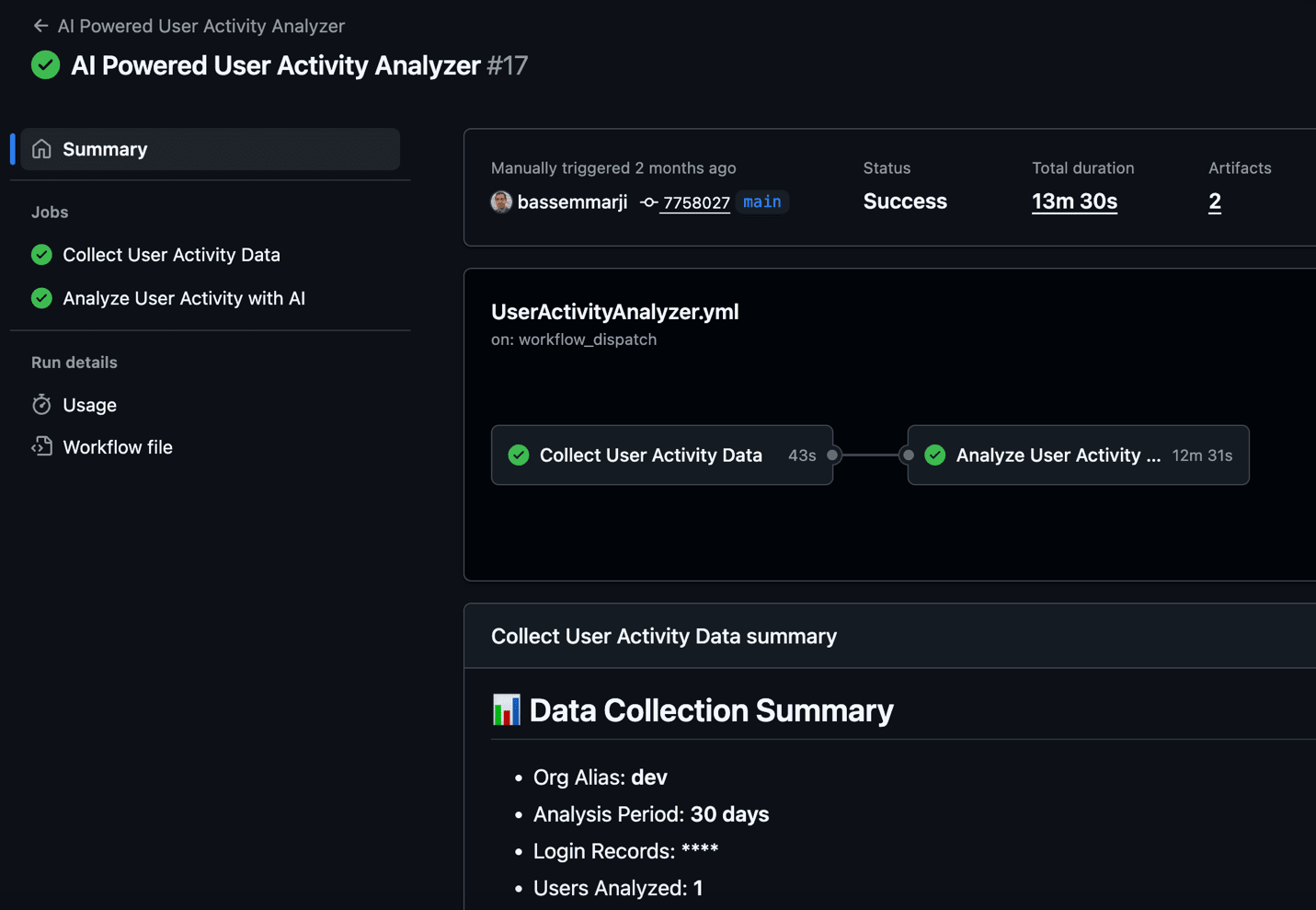Click the Summary home icon

[41, 149]
